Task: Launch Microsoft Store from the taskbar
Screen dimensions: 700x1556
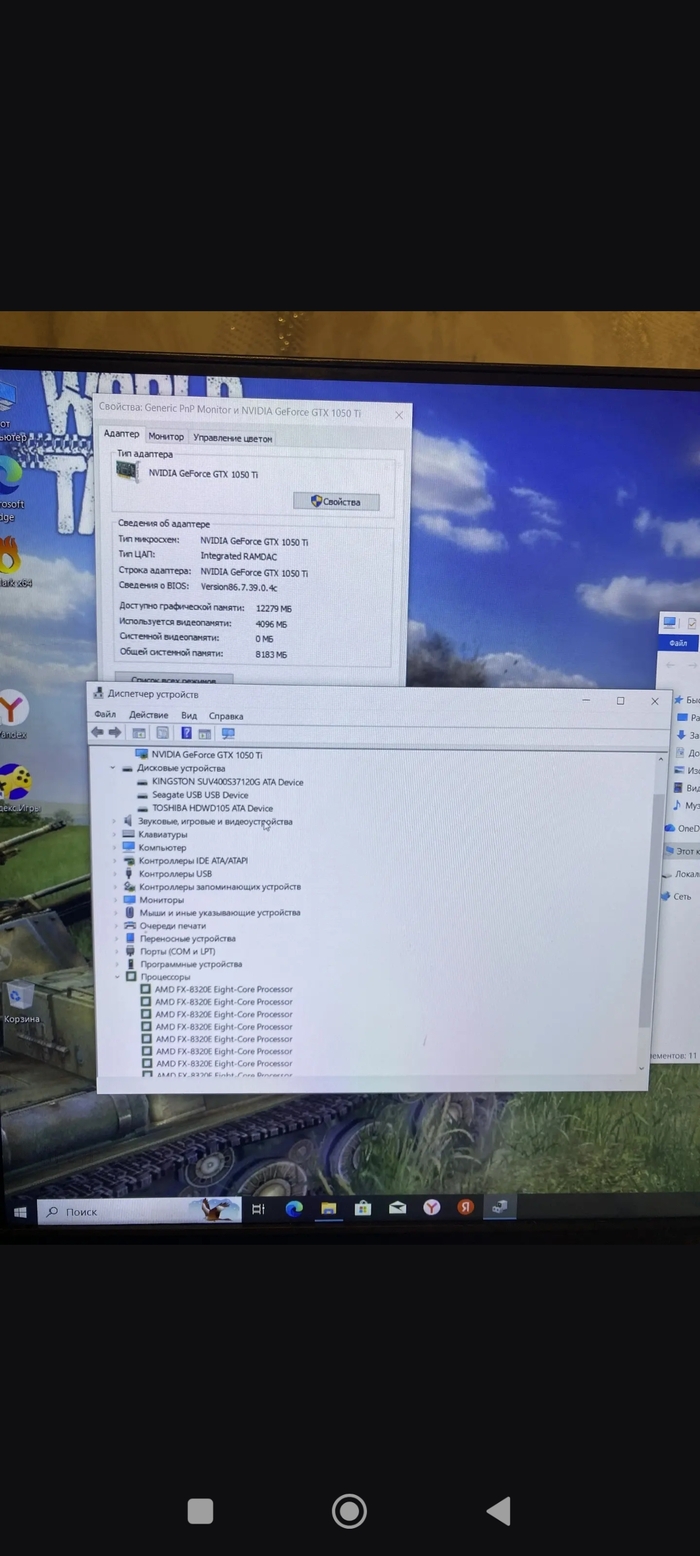Action: tap(363, 1208)
